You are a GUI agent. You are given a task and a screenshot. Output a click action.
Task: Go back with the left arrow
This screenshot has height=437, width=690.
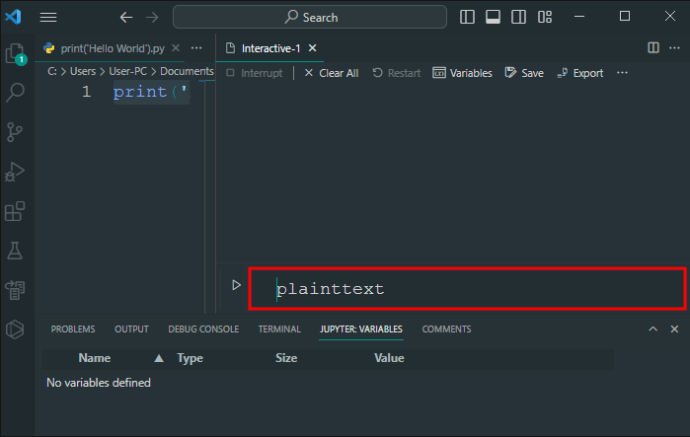(x=126, y=18)
